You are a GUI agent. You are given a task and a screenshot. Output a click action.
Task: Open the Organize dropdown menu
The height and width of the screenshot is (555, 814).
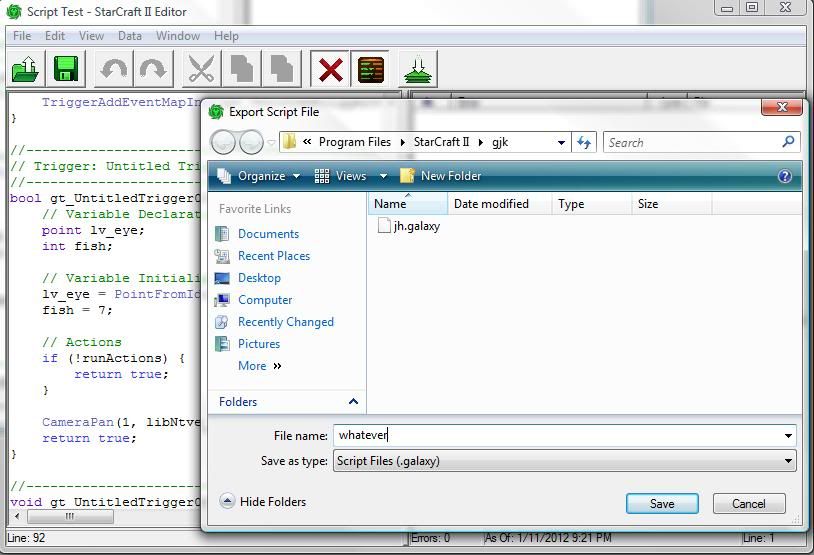click(259, 176)
